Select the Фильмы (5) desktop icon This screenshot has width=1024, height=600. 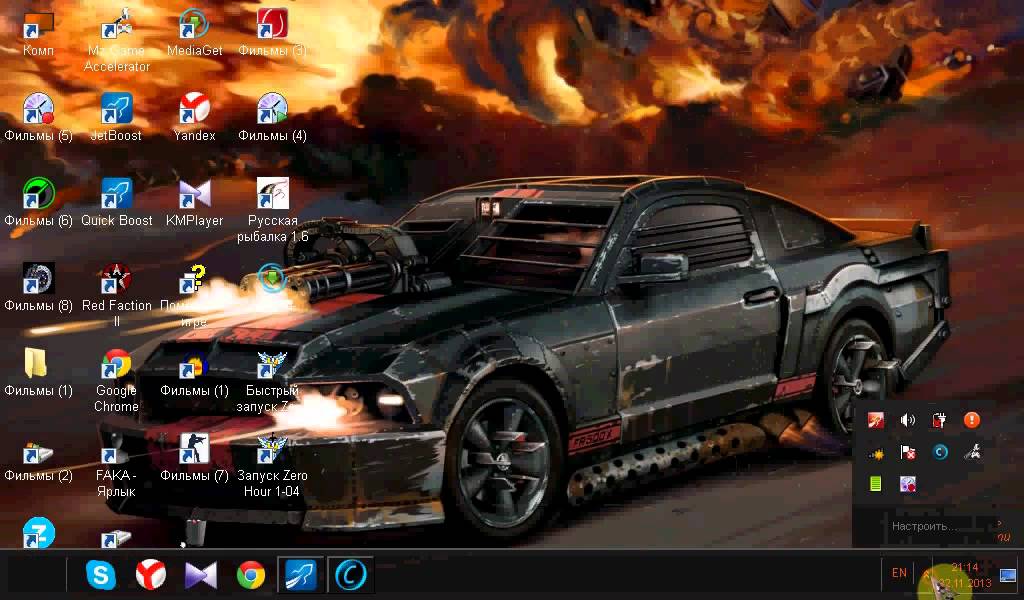(x=38, y=118)
